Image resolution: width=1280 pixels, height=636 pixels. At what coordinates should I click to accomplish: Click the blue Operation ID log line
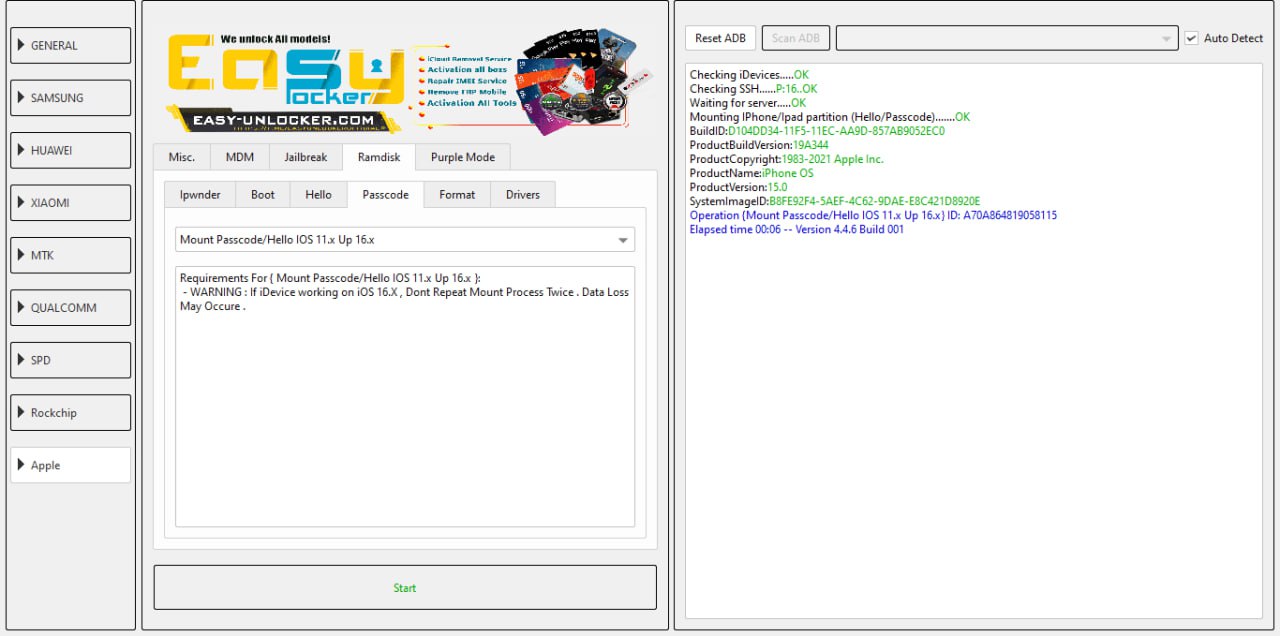(873, 215)
